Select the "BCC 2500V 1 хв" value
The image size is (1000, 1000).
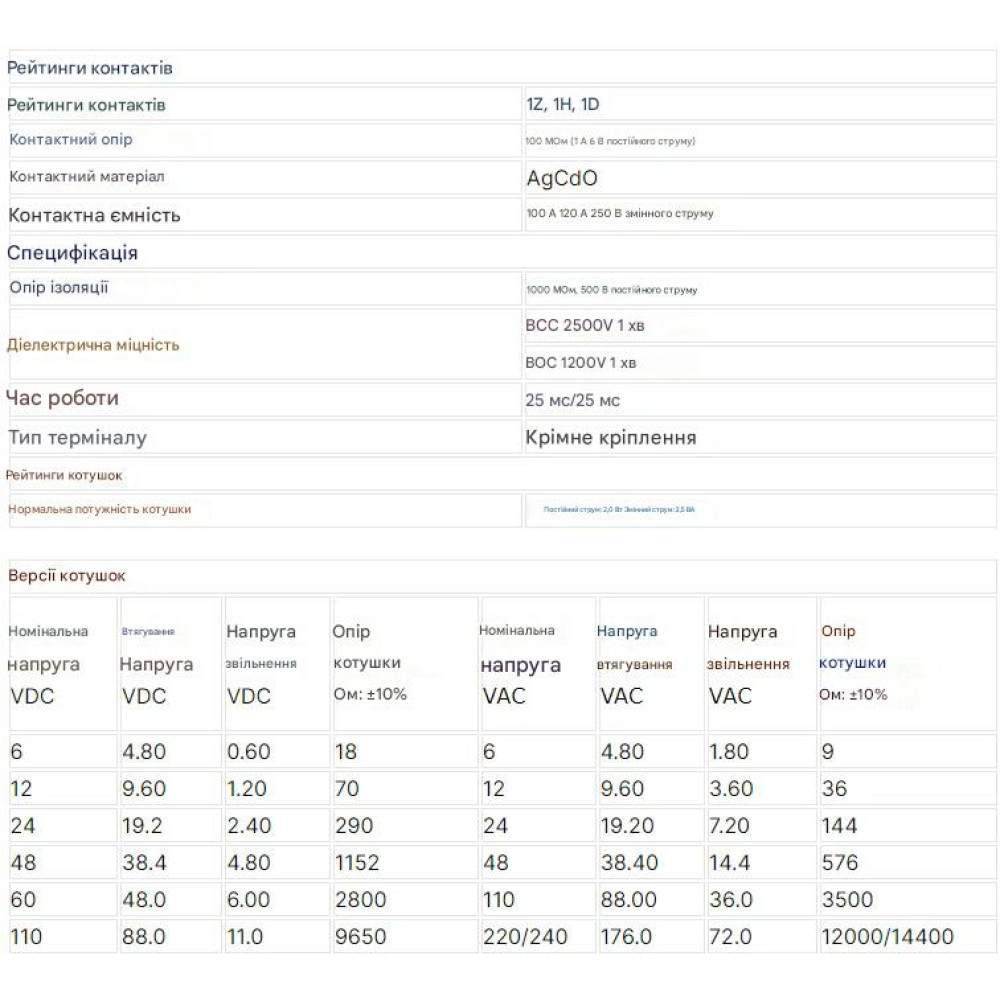pos(585,326)
